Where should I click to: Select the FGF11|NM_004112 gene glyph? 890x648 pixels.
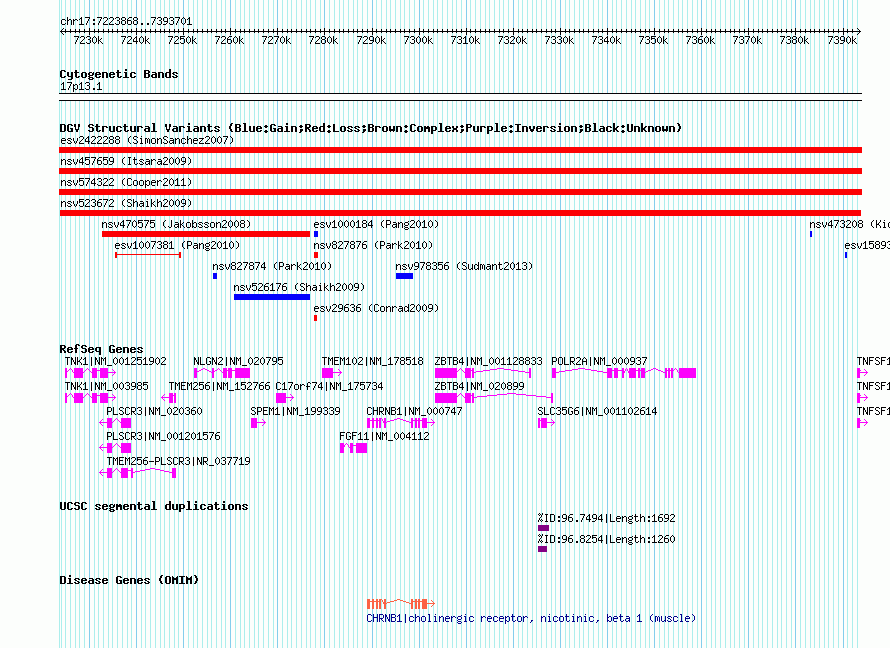click(353, 448)
